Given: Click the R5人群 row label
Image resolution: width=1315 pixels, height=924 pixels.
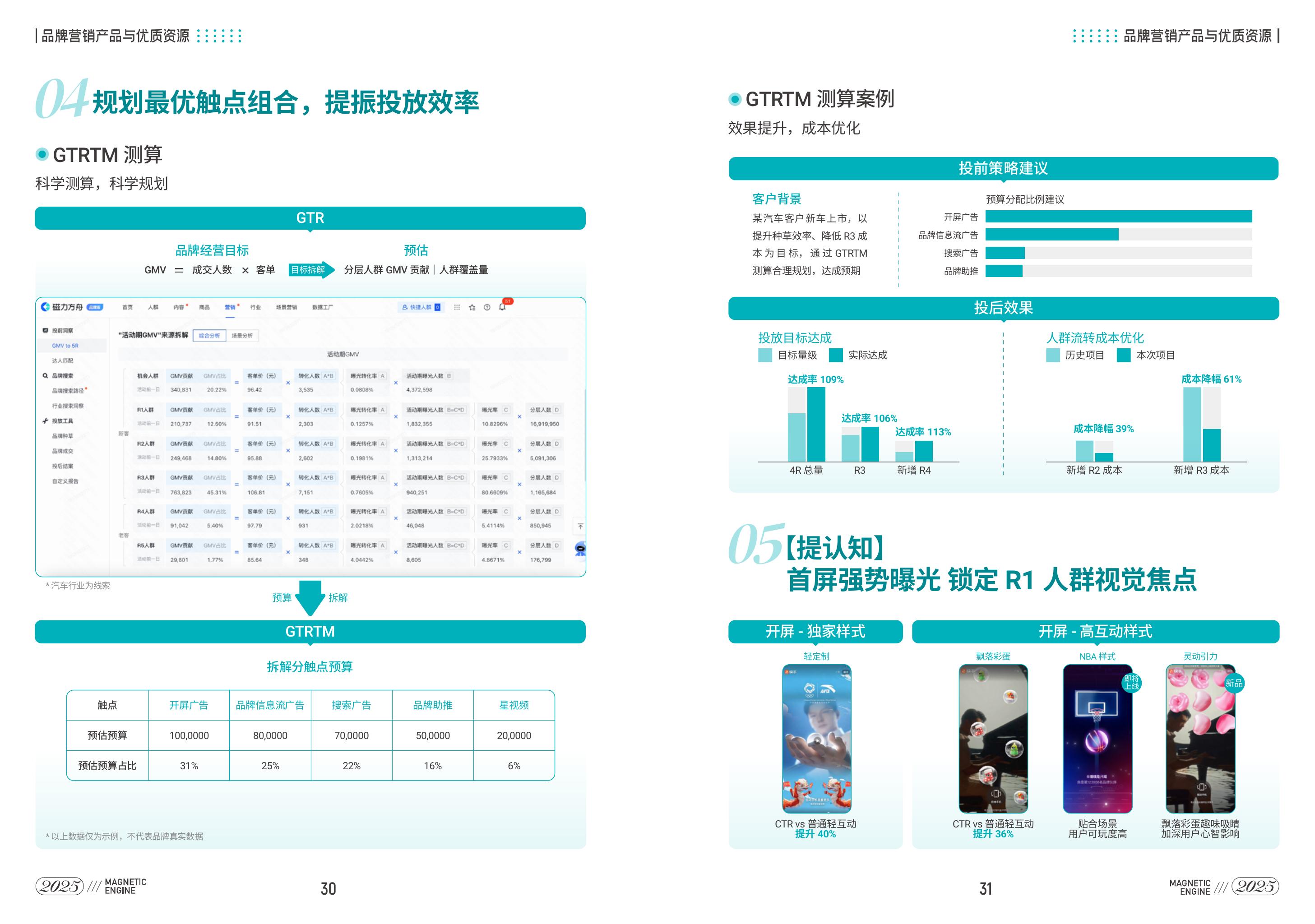Looking at the screenshot, I should tap(145, 545).
